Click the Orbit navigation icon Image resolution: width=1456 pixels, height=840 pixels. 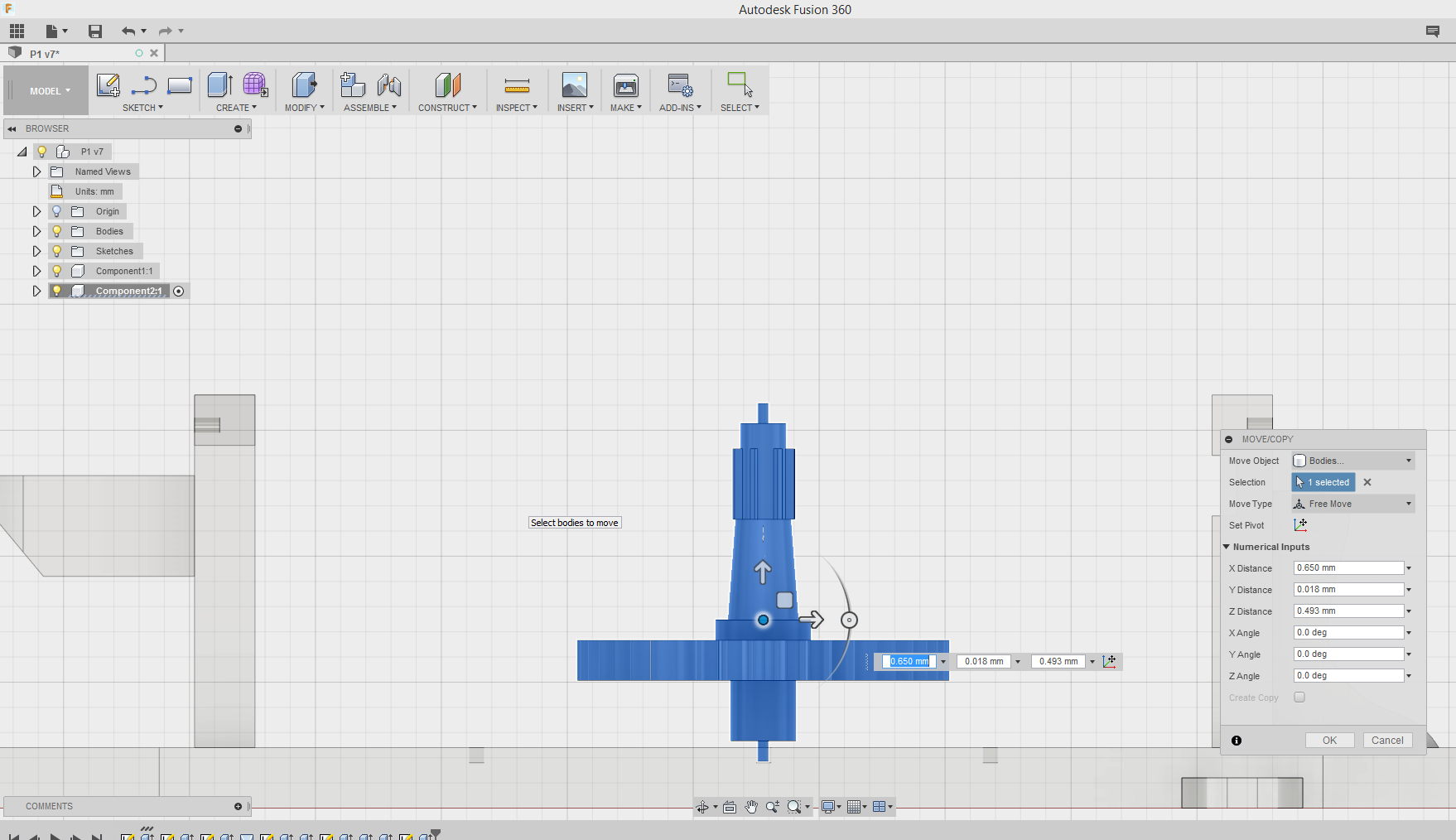(x=702, y=807)
